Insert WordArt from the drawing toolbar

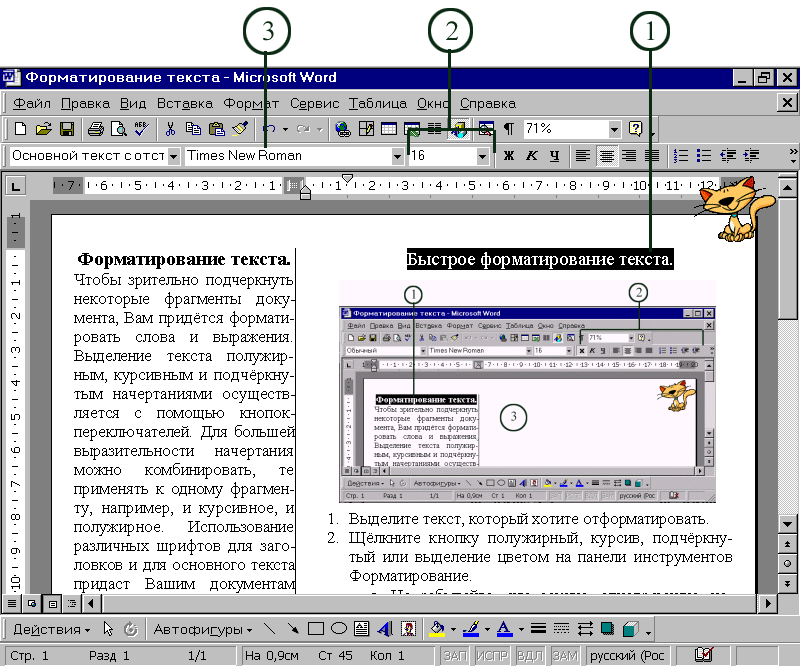pos(385,629)
